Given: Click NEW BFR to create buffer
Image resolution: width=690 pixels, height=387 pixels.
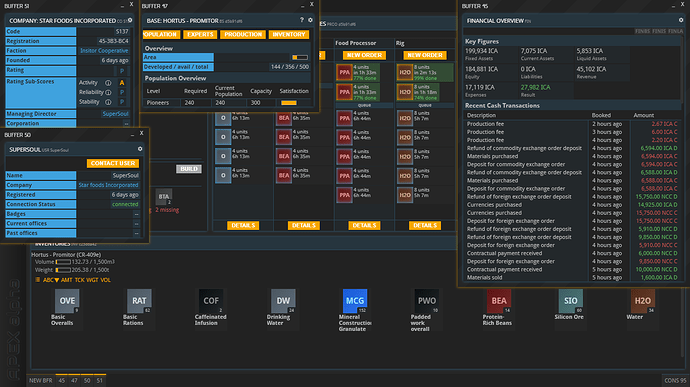Looking at the screenshot, I should pos(40,380).
